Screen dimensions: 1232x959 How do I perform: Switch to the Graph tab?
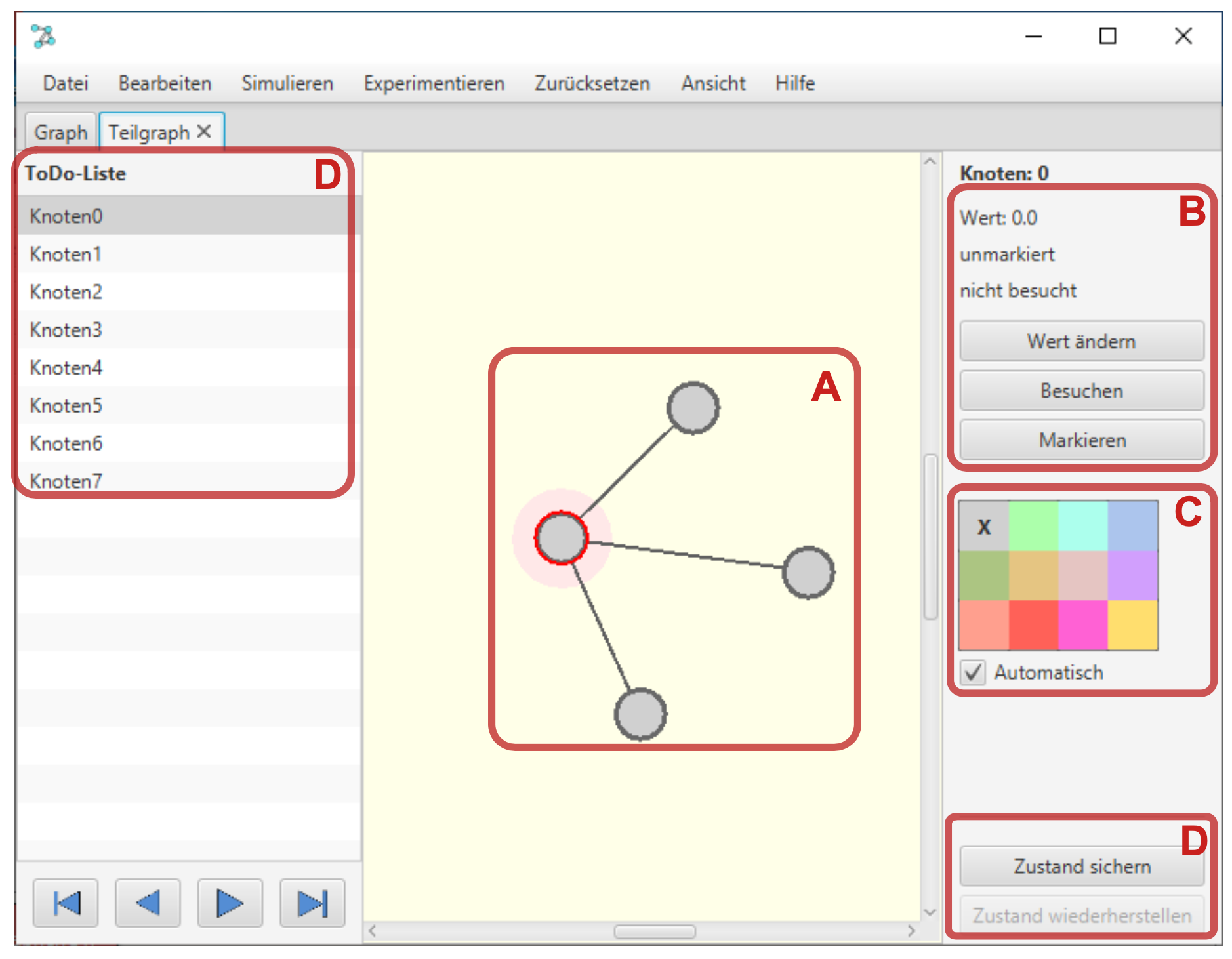60,133
